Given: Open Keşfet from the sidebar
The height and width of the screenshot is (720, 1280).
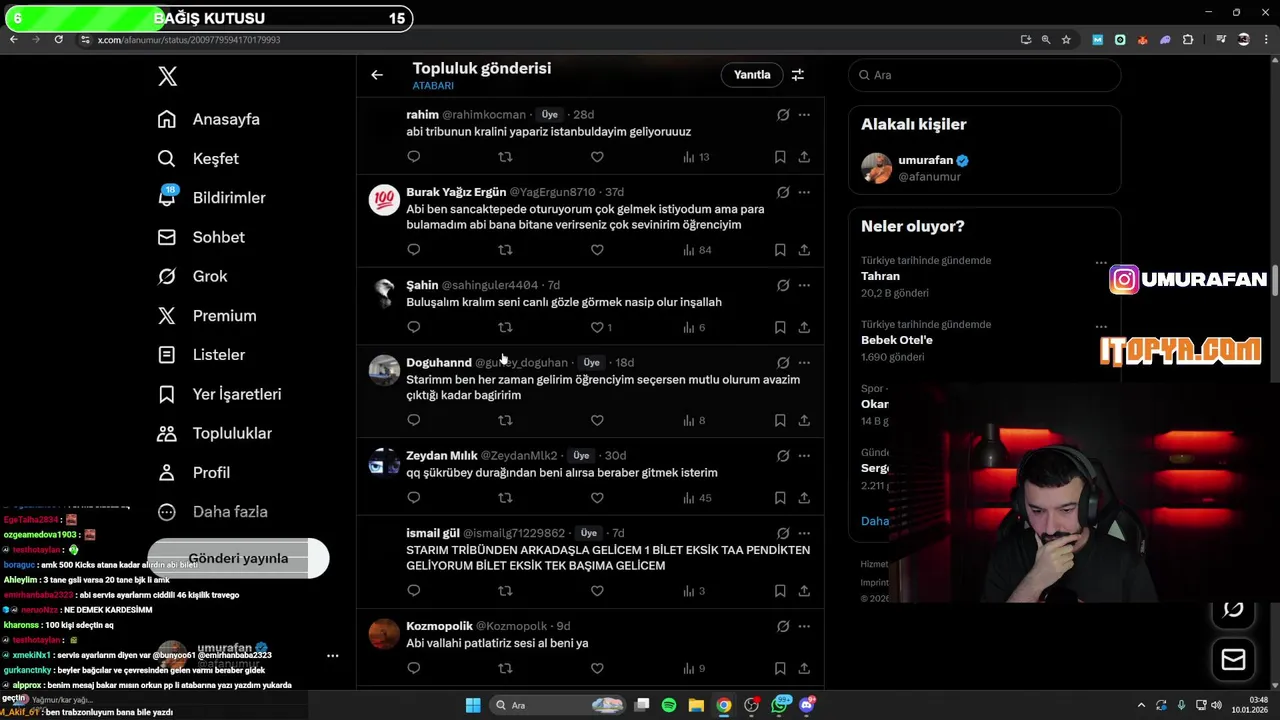Looking at the screenshot, I should 198,158.
